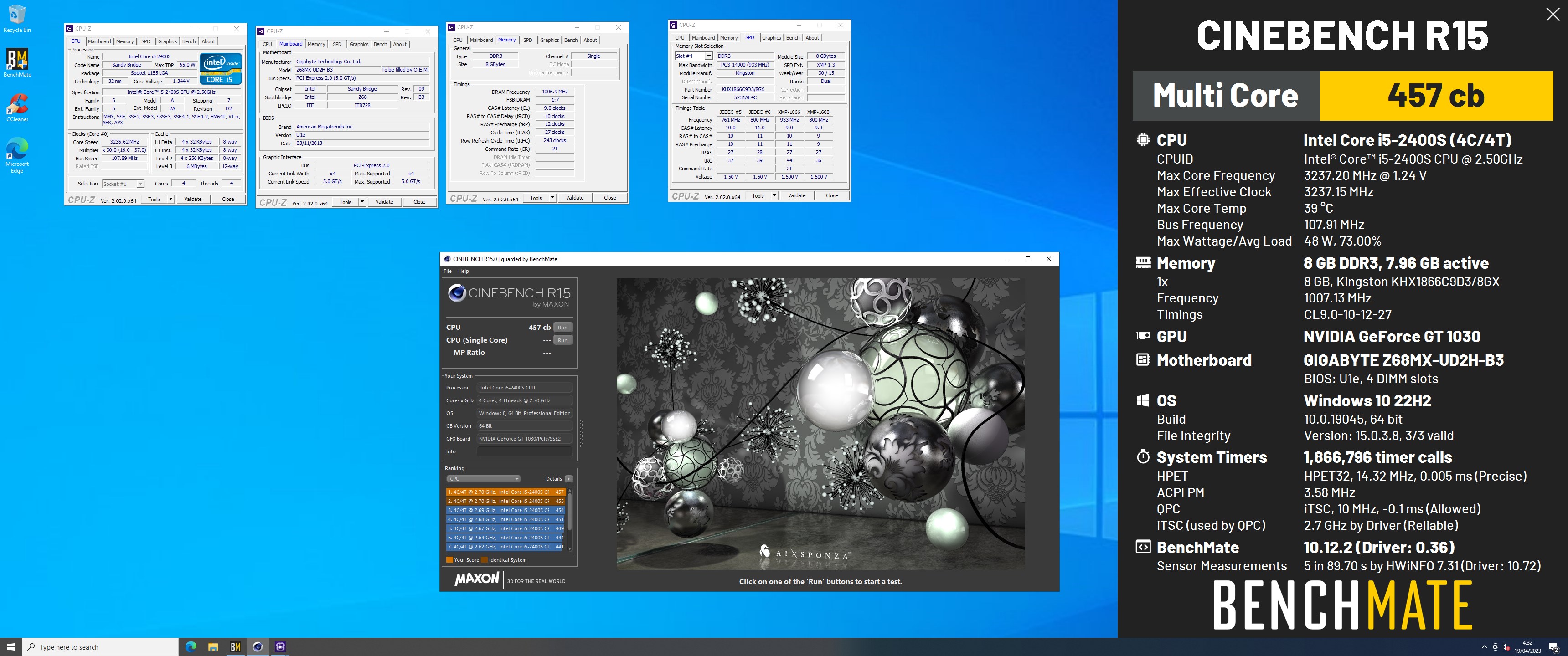This screenshot has height=656, width=1568.
Task: Open the Windows Start menu
Action: click(x=10, y=647)
